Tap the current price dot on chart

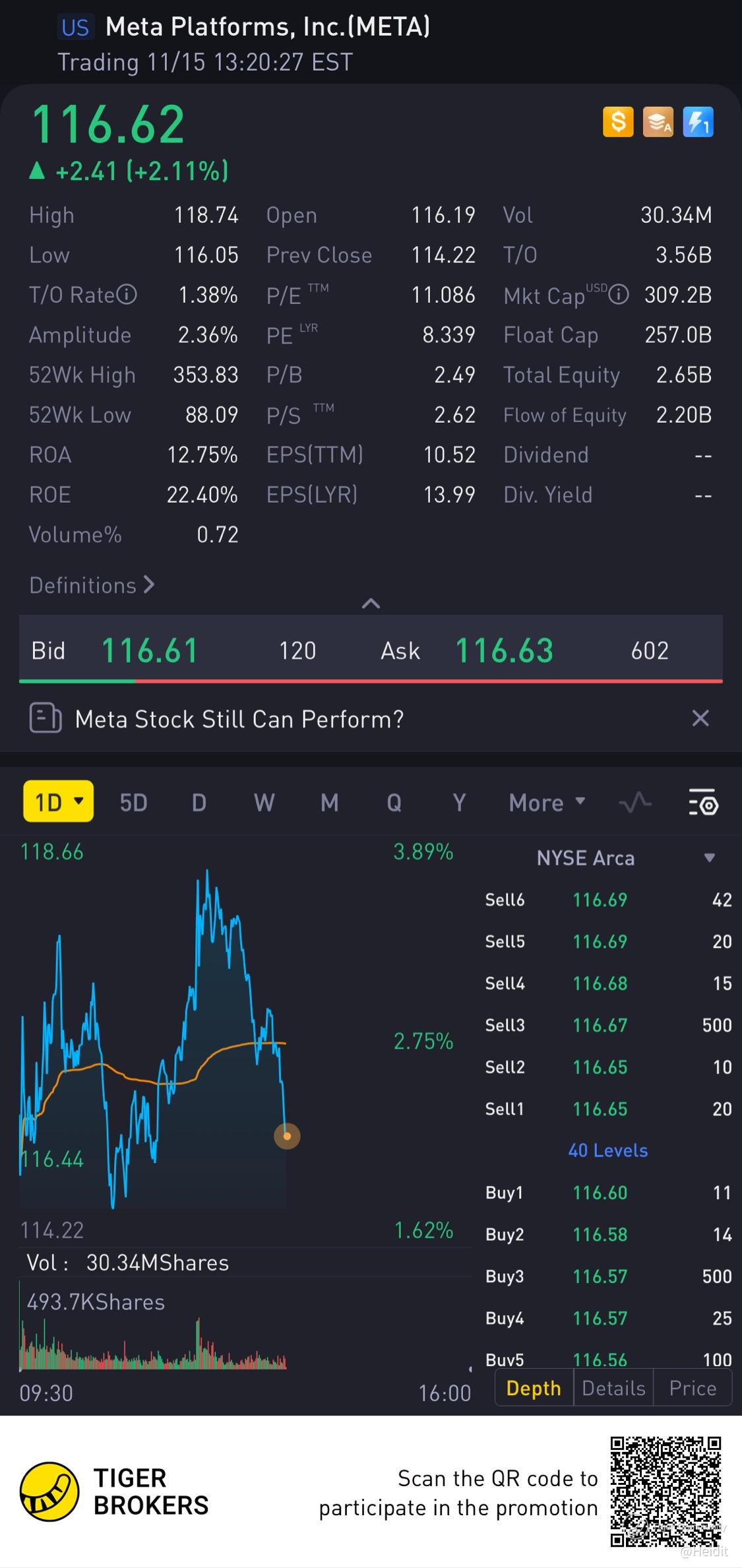[287, 1136]
